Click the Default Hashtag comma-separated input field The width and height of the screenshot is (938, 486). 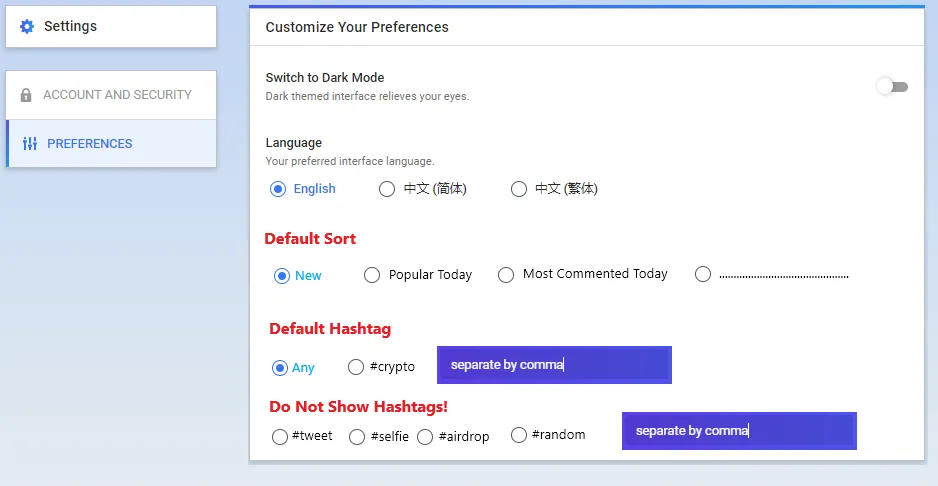[x=554, y=365]
